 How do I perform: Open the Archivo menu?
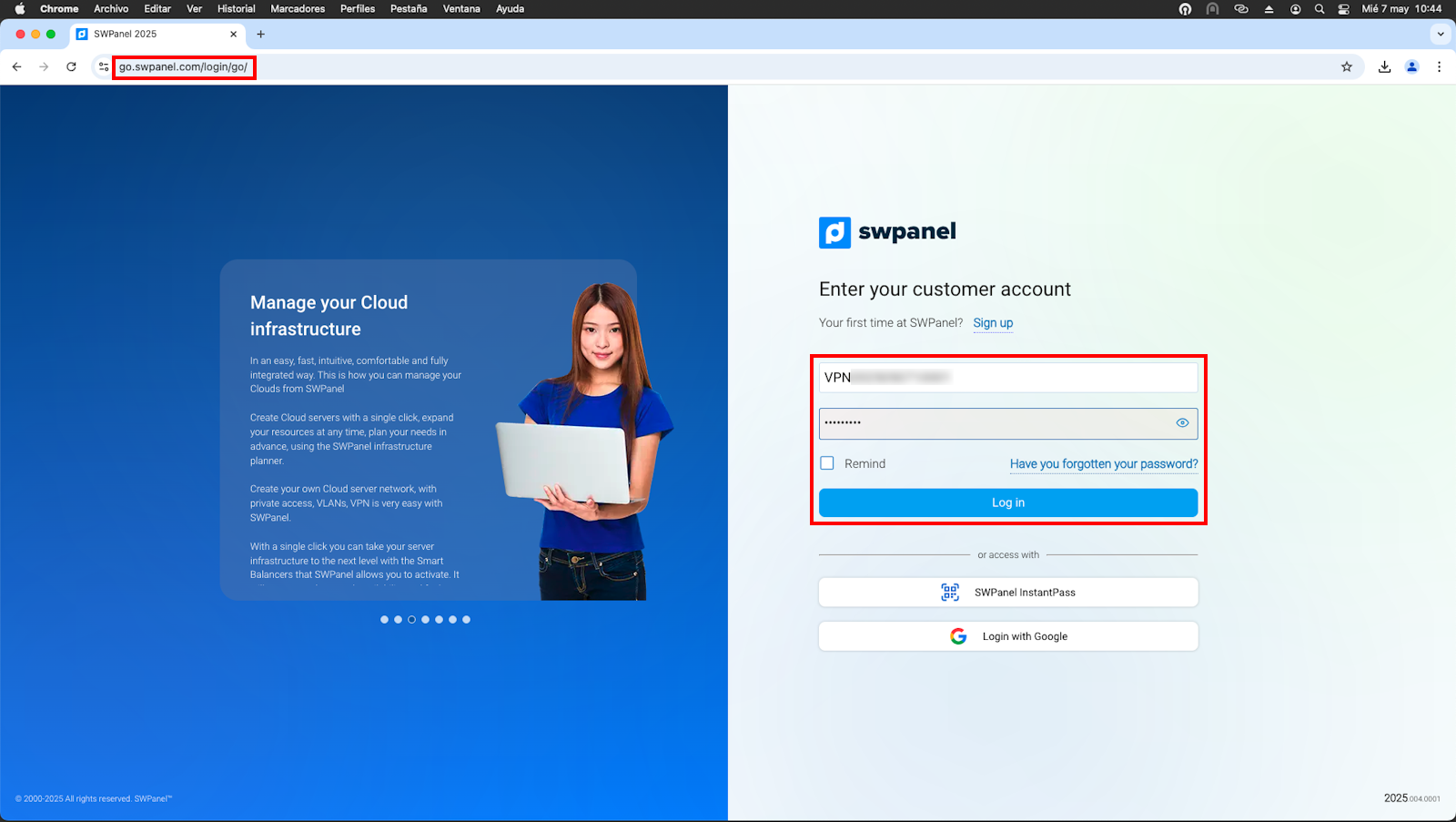coord(111,9)
